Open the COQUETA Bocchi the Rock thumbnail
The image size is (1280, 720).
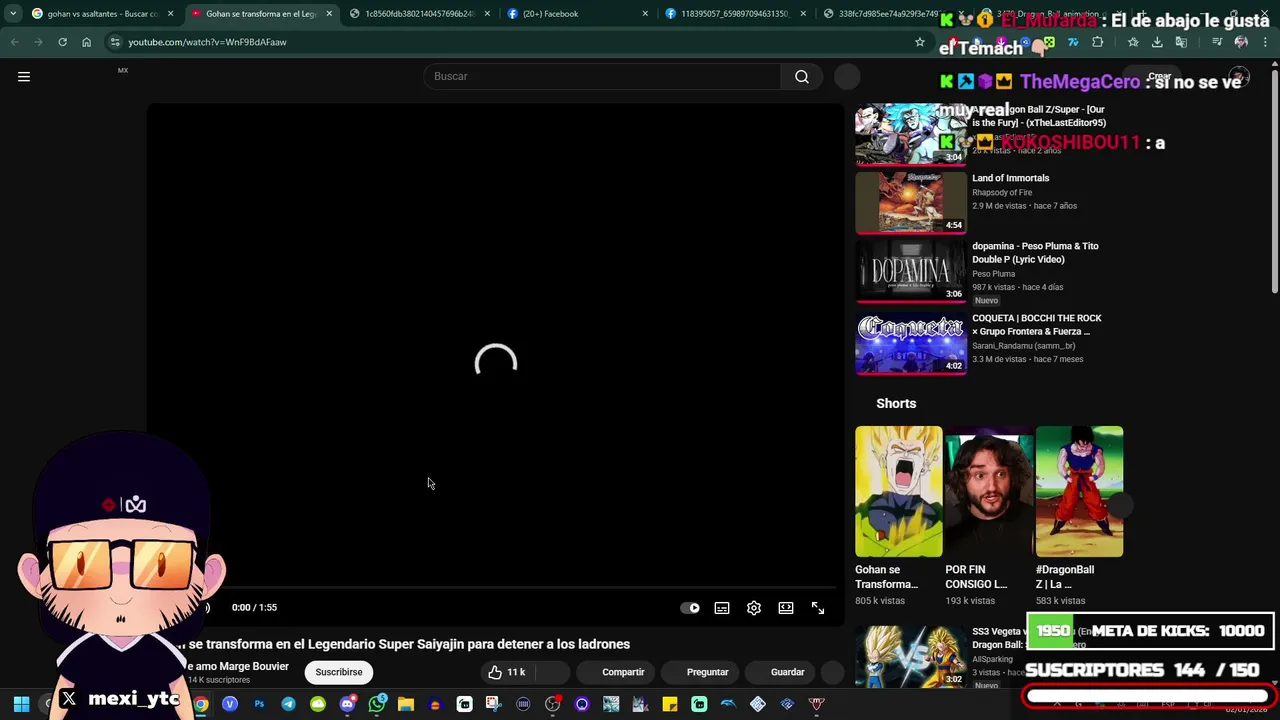coord(910,343)
